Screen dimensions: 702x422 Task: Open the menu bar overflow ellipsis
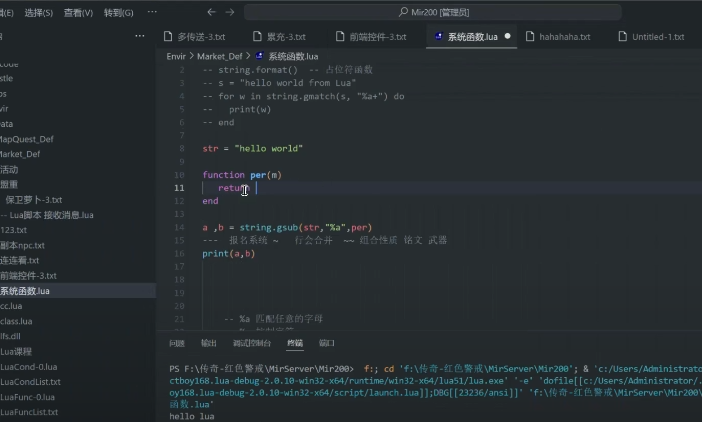point(152,12)
